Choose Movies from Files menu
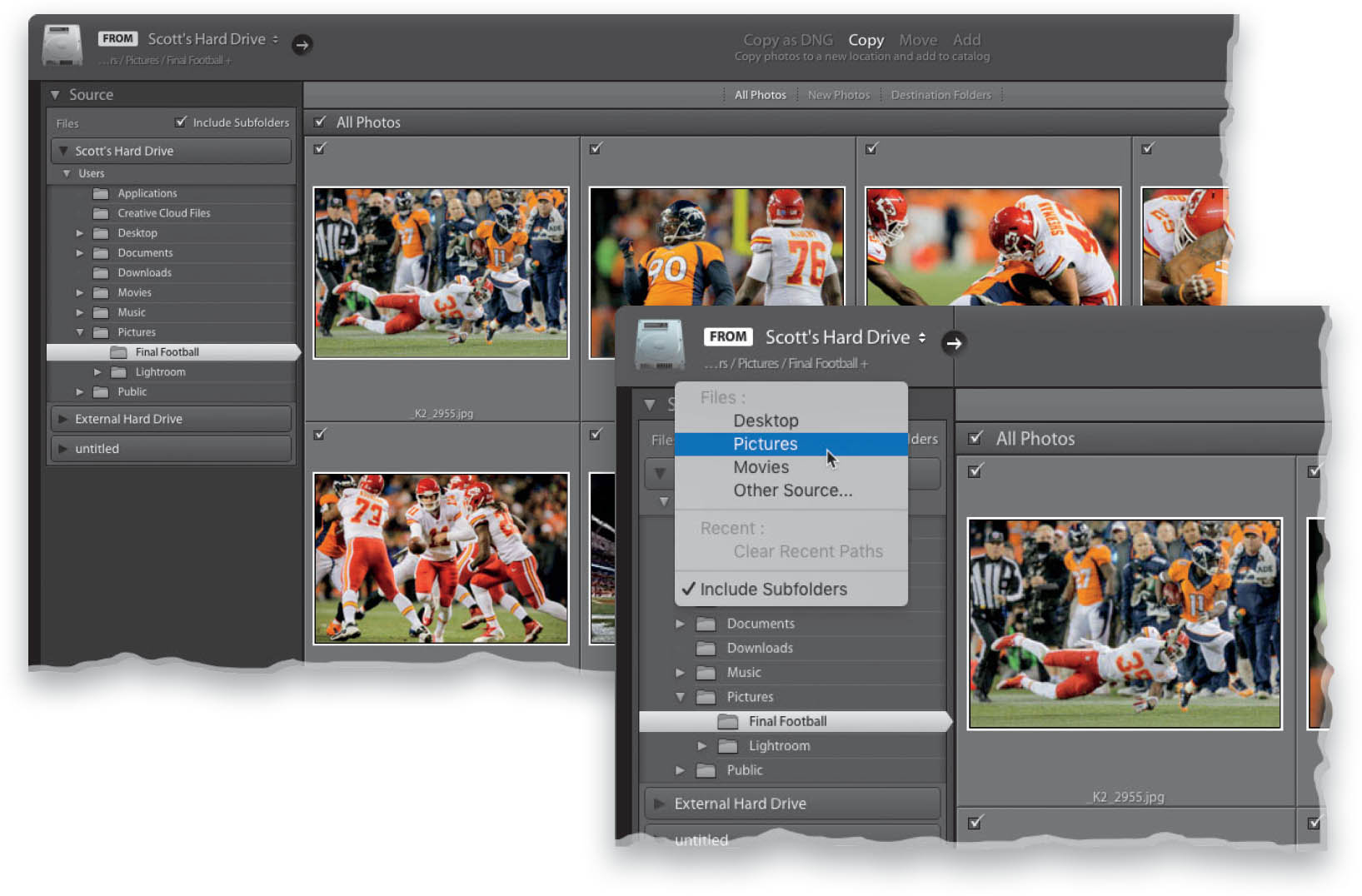1362x896 pixels. pos(761,467)
